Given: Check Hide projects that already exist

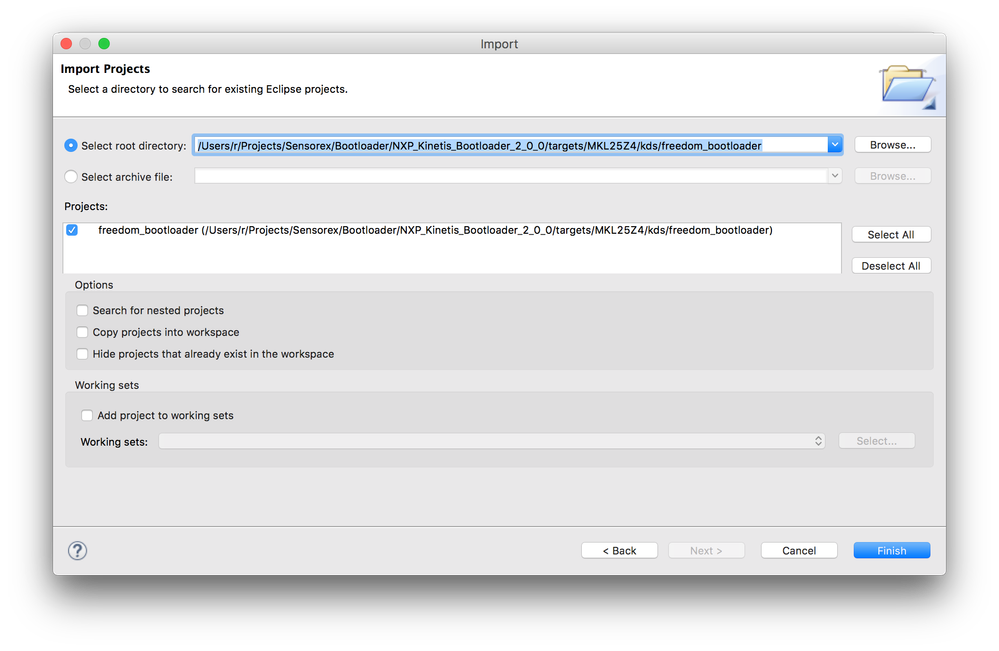Looking at the screenshot, I should [83, 354].
